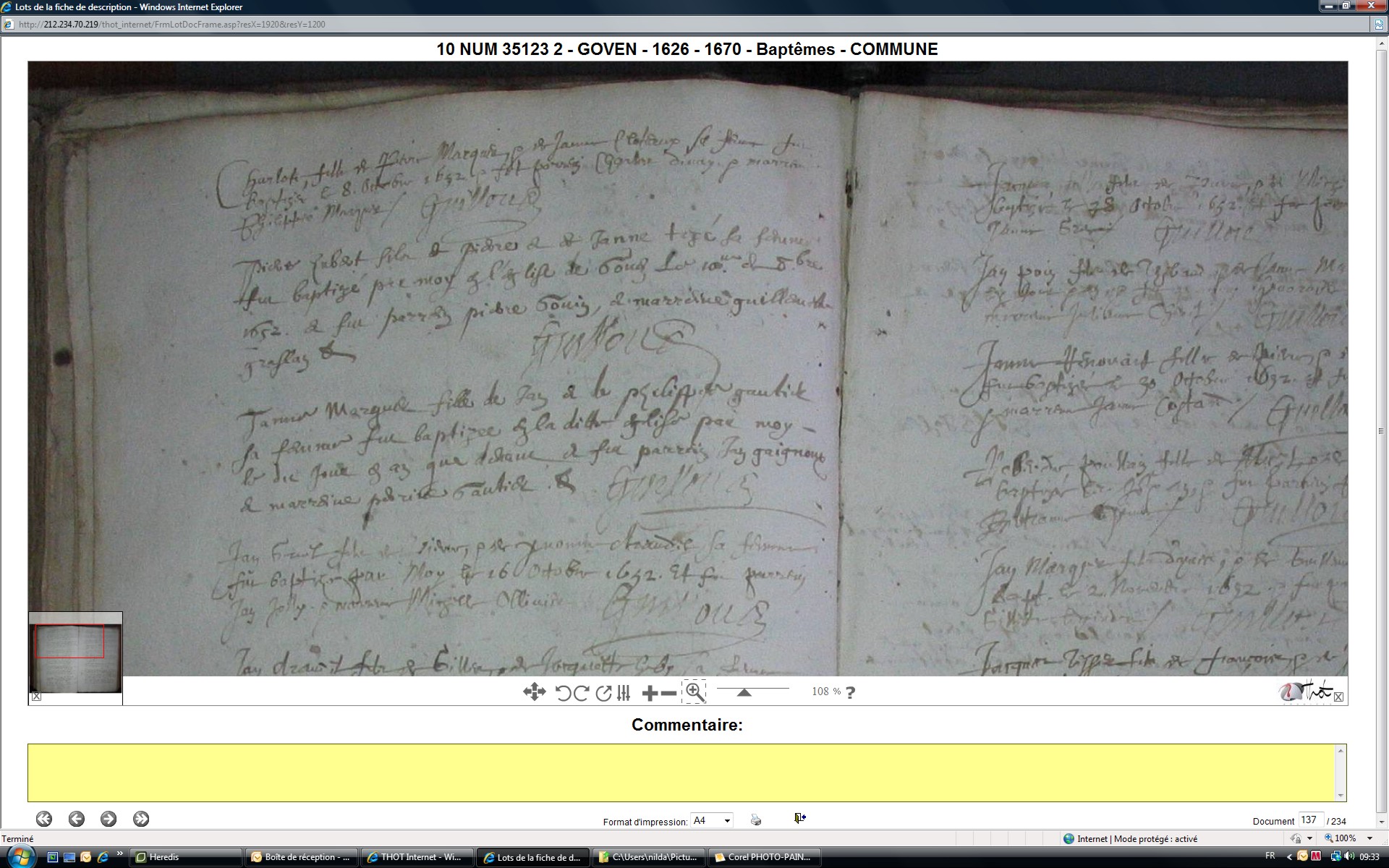Image resolution: width=1389 pixels, height=868 pixels.
Task: Go to the previous document page
Action: tap(77, 819)
